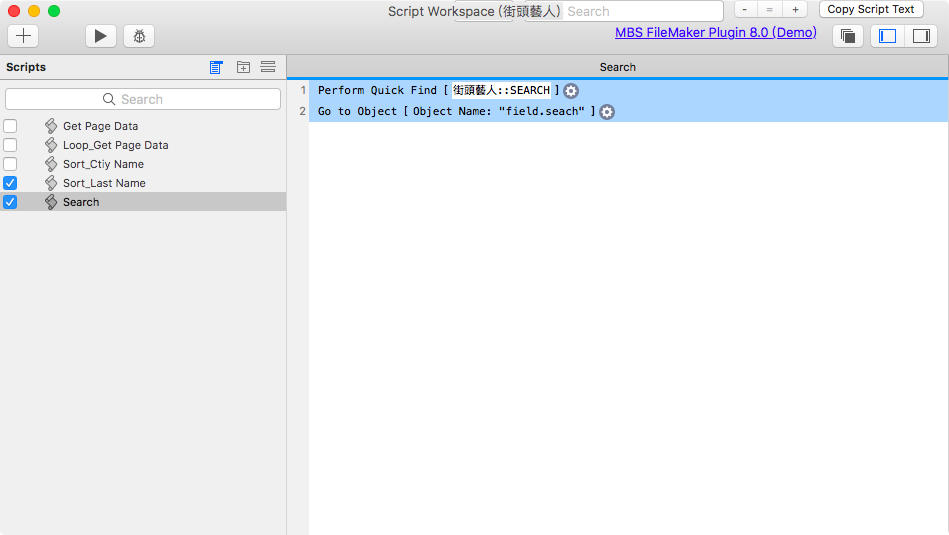The image size is (949, 535).
Task: Click the Search script icon
Action: click(x=51, y=202)
